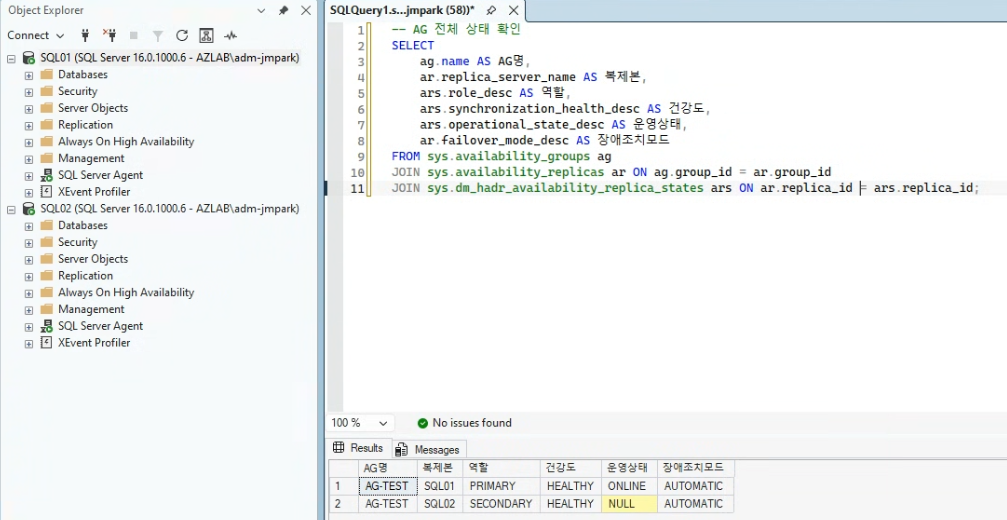Select the yellow NULL cell

click(x=629, y=504)
